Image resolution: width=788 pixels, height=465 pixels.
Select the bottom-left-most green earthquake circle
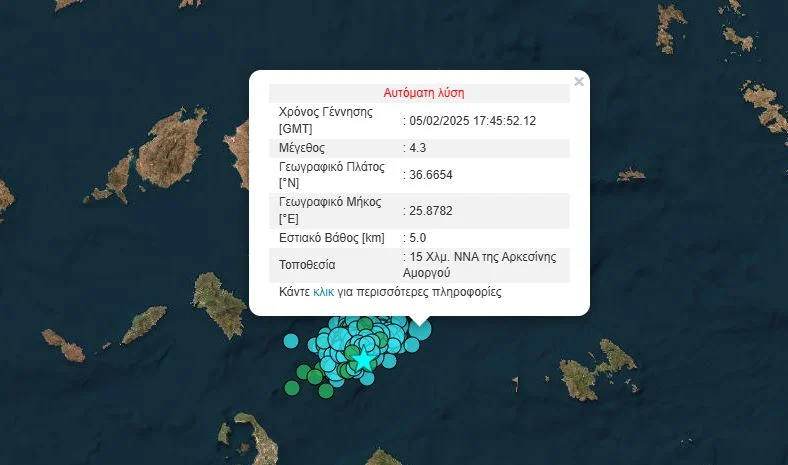pyautogui.click(x=291, y=387)
